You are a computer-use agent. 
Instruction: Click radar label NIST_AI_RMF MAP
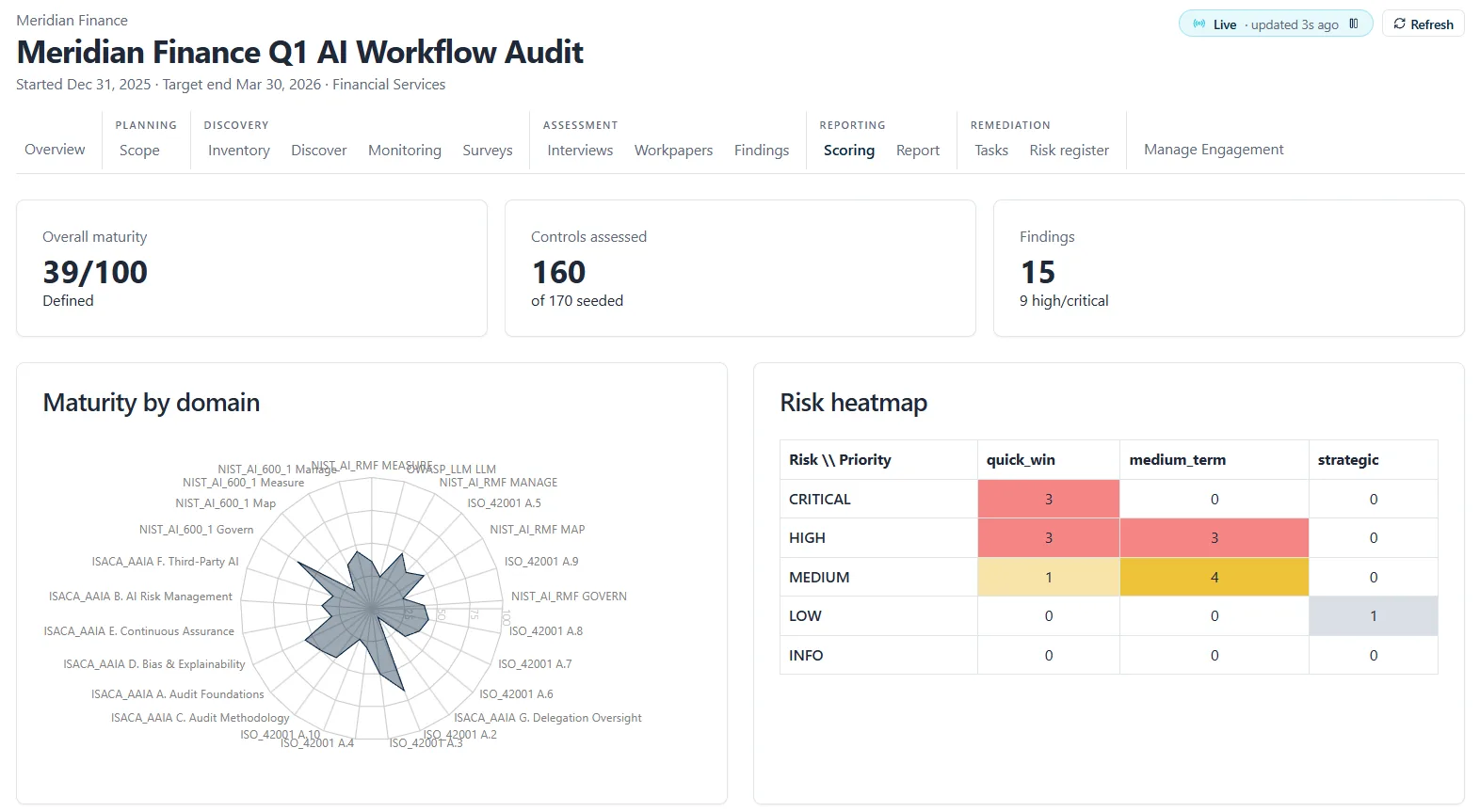click(538, 530)
